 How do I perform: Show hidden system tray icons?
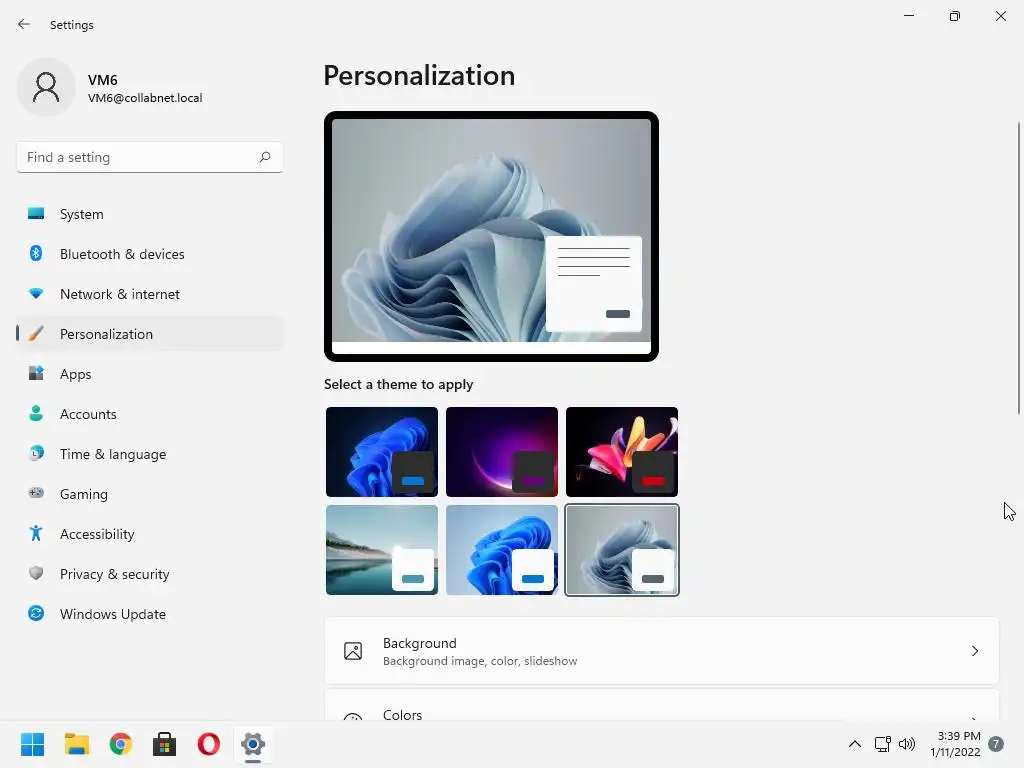tap(854, 744)
